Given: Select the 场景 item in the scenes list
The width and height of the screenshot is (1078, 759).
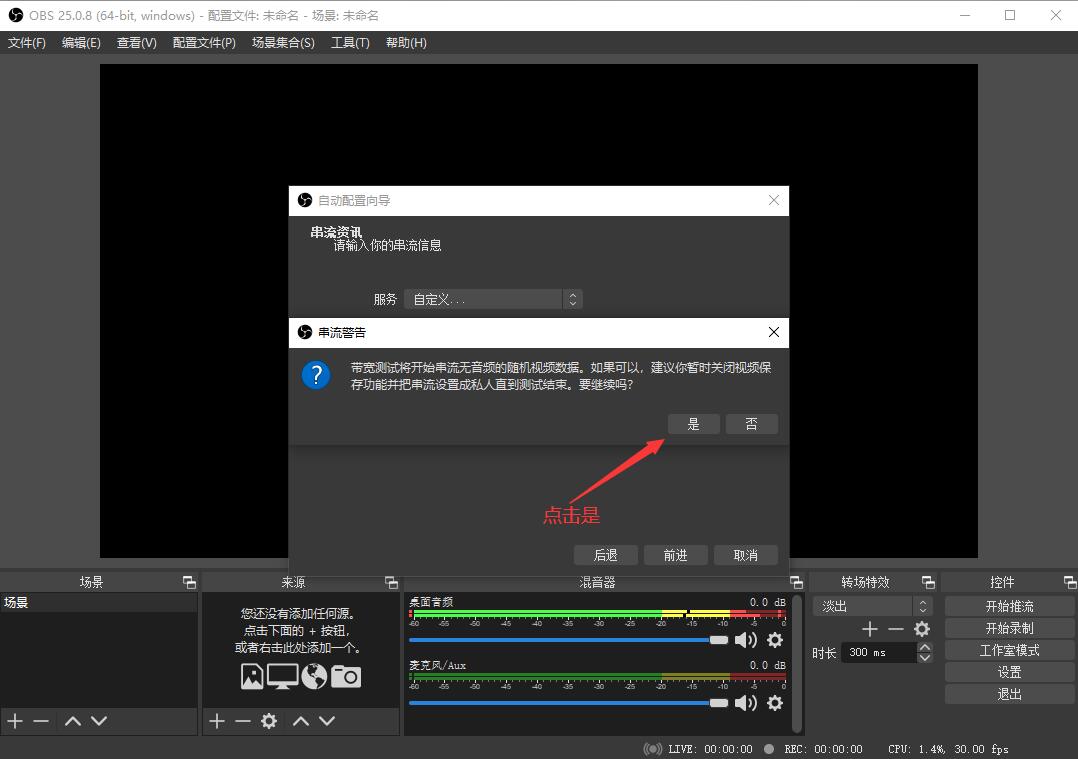Looking at the screenshot, I should 98,603.
